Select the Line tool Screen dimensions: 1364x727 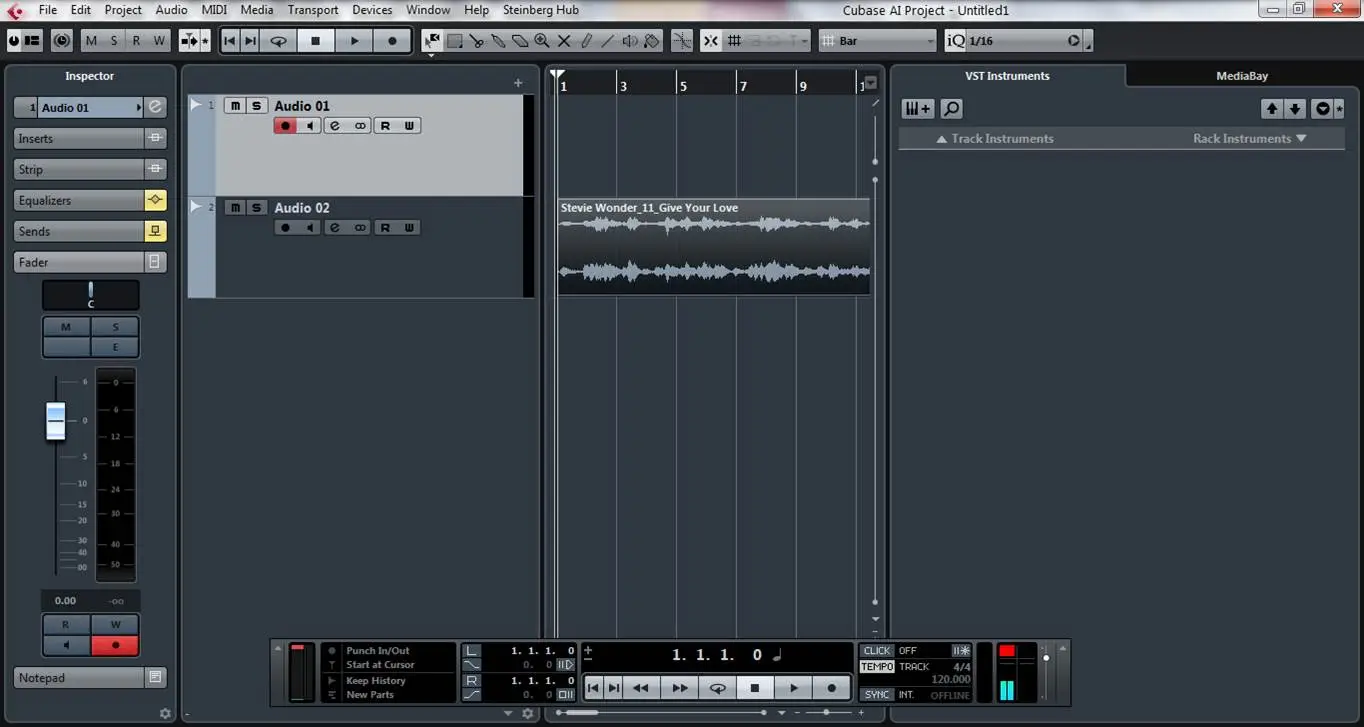(608, 41)
